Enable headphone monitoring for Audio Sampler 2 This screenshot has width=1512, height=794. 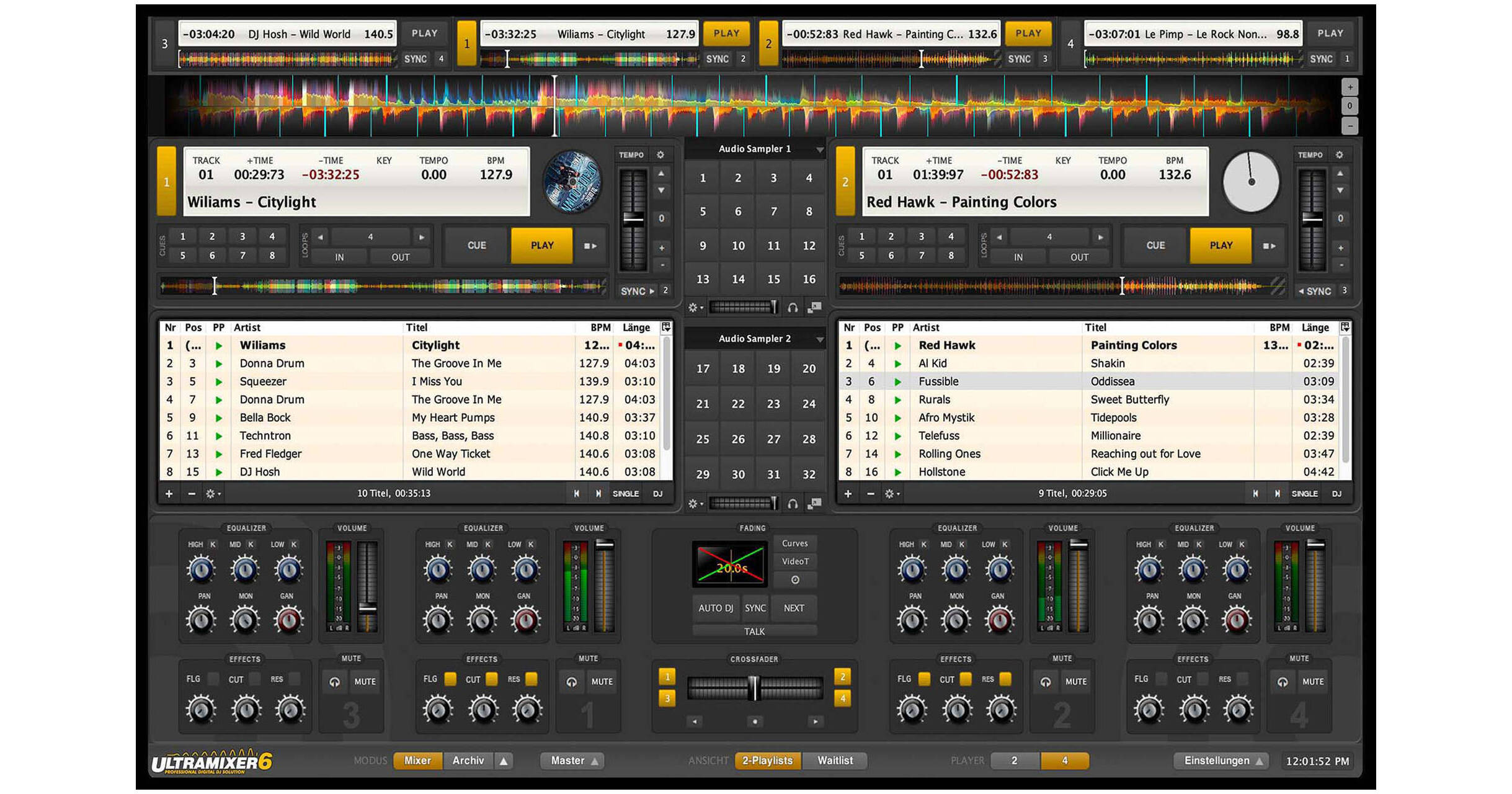click(x=794, y=502)
